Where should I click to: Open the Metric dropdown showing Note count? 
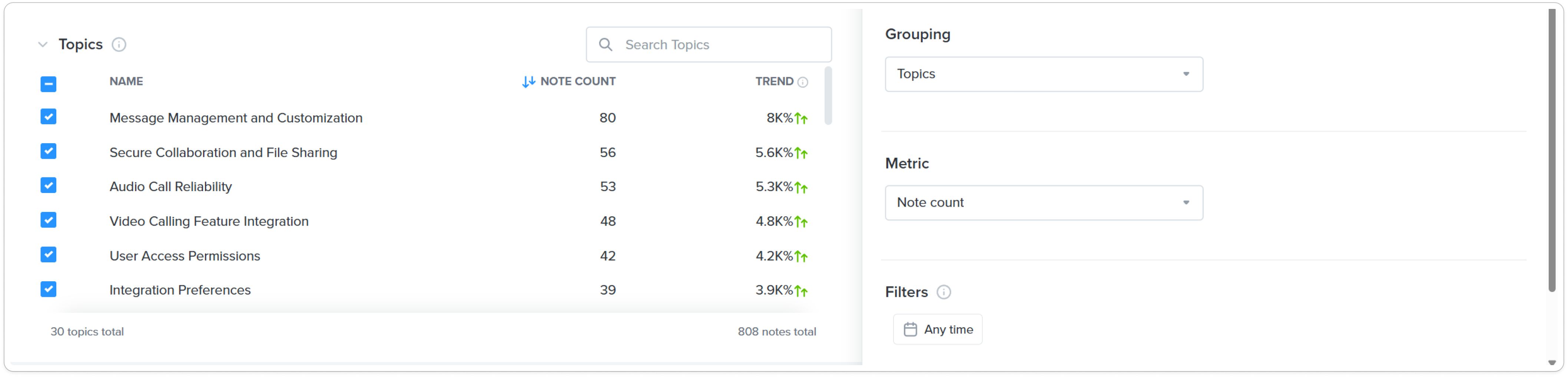click(x=1043, y=203)
